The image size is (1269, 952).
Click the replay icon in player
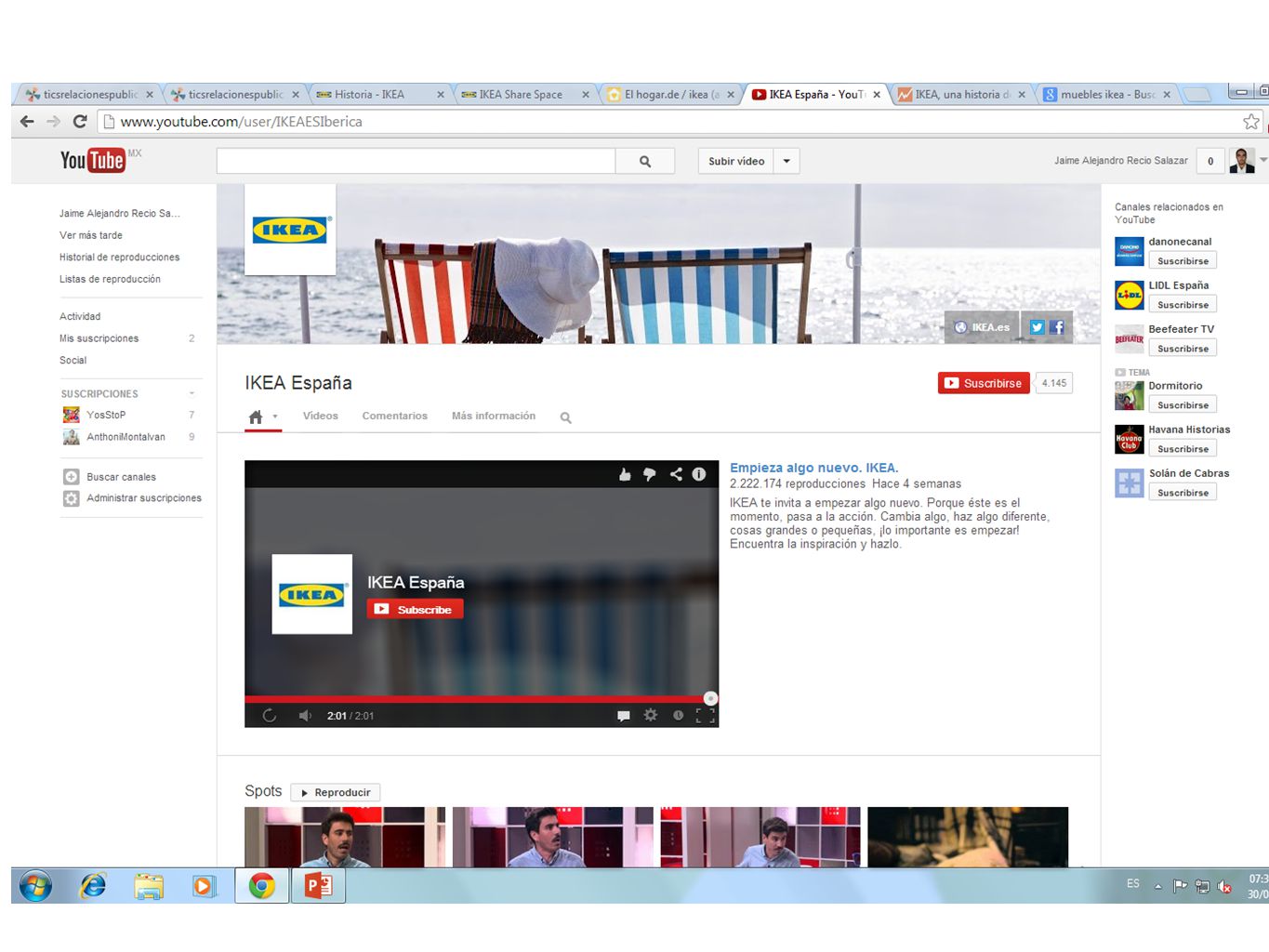(x=270, y=715)
